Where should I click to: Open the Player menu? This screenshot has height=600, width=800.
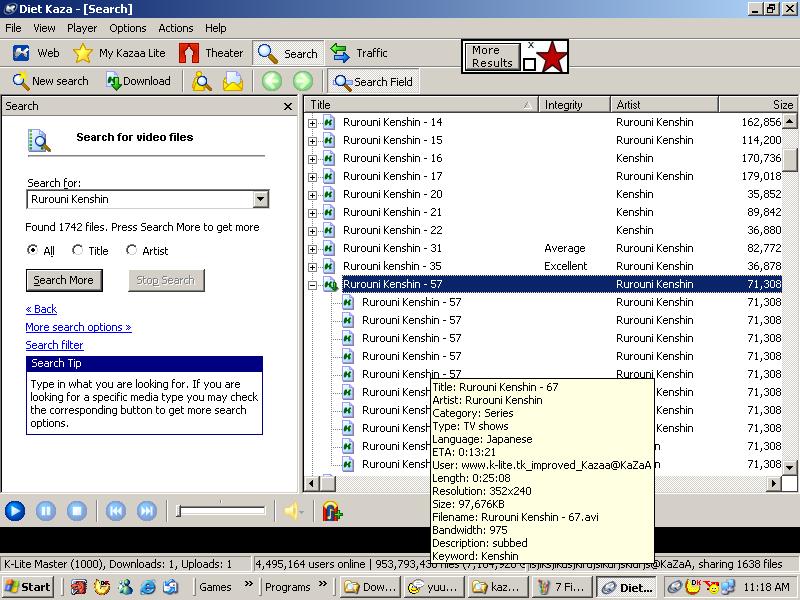(82, 28)
